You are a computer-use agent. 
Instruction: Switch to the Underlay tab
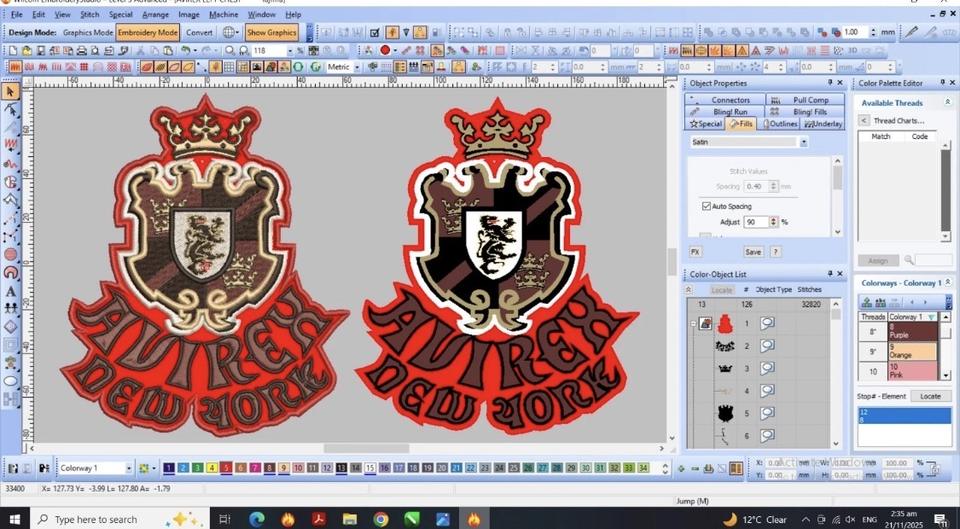pos(823,124)
